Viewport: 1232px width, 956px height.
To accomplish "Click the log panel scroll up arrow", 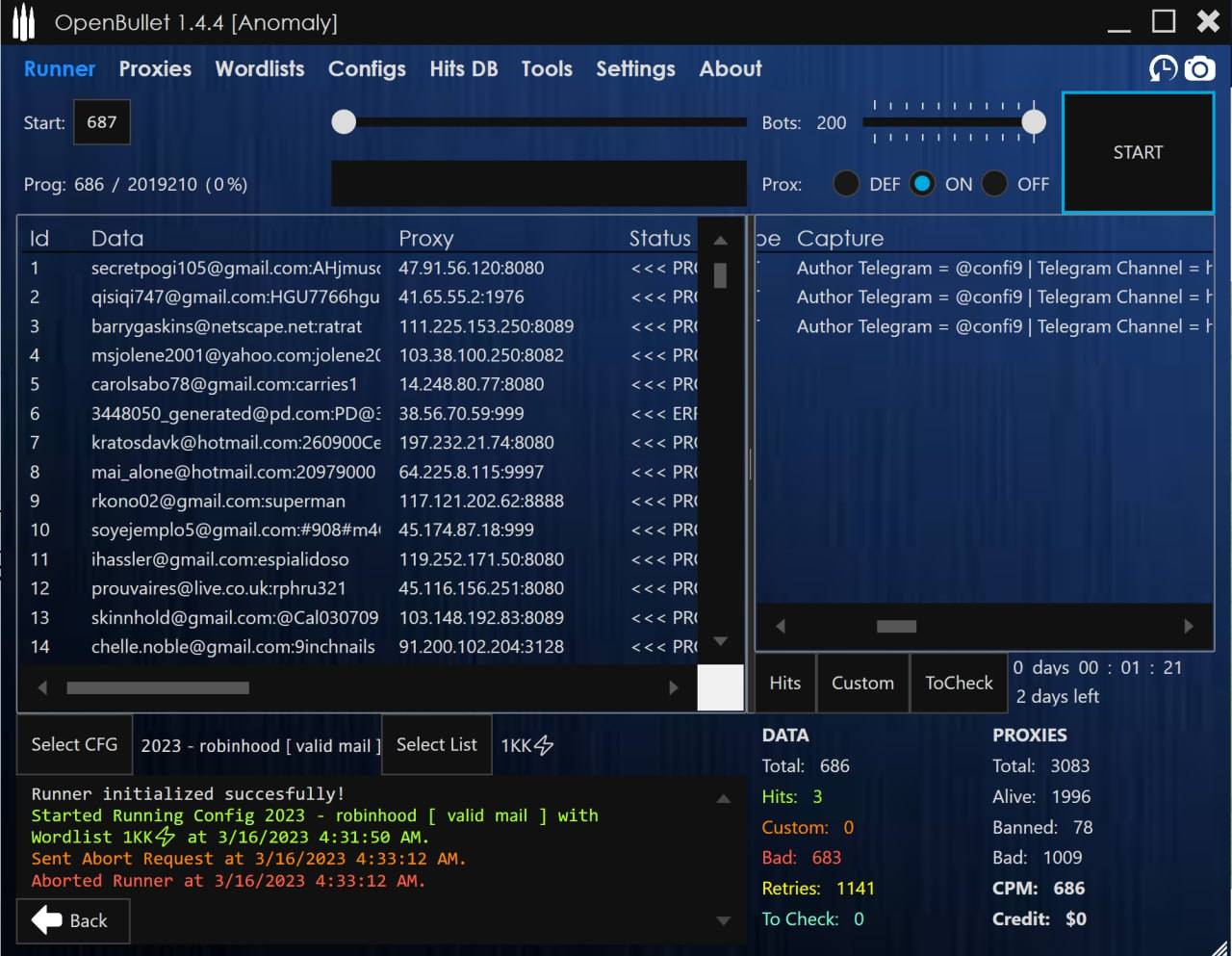I will click(724, 799).
